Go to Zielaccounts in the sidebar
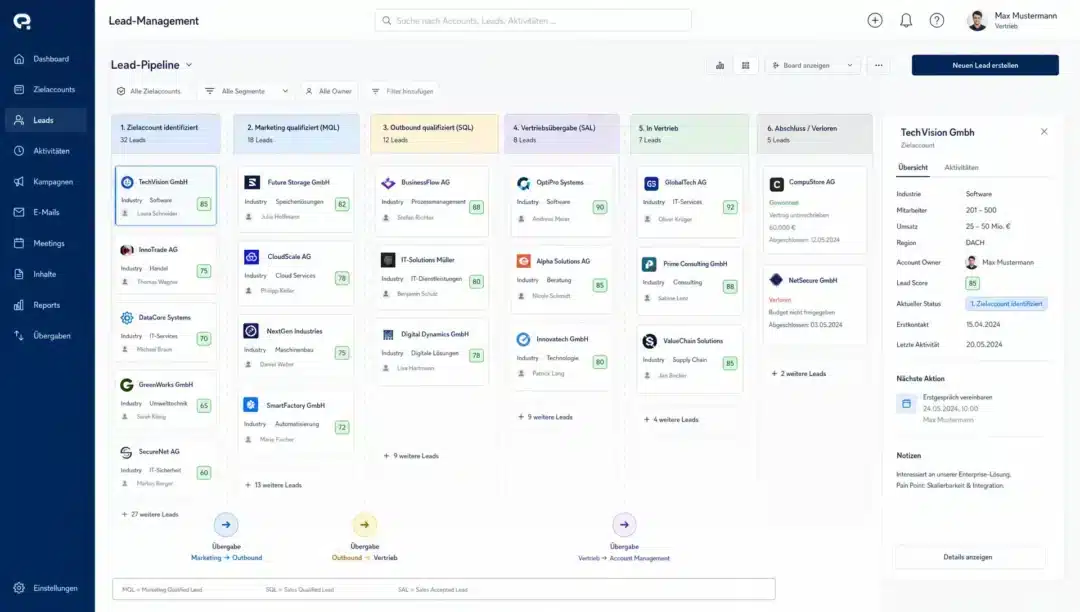Viewport: 1080px width, 612px height. coord(45,89)
